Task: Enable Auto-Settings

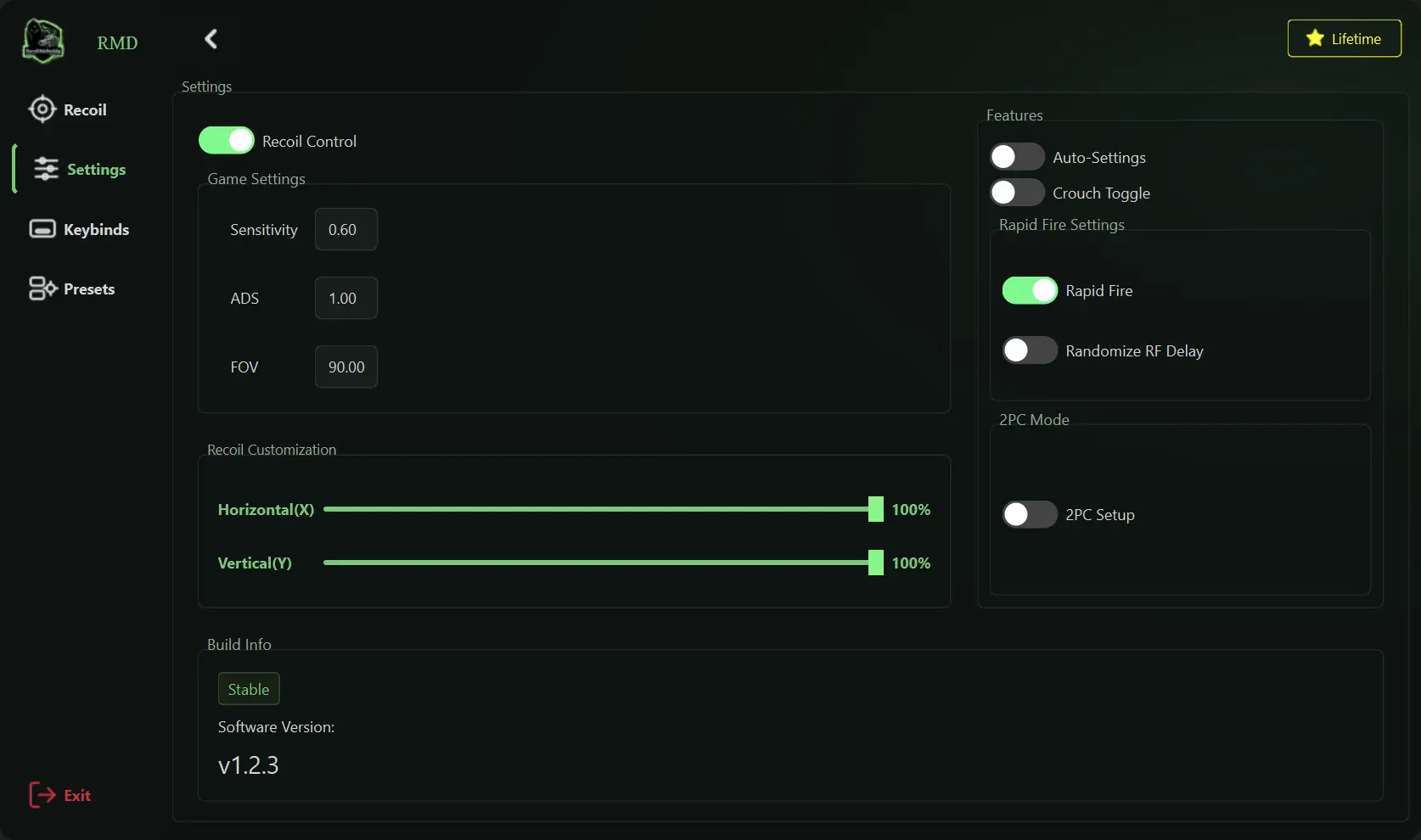Action: [1016, 156]
